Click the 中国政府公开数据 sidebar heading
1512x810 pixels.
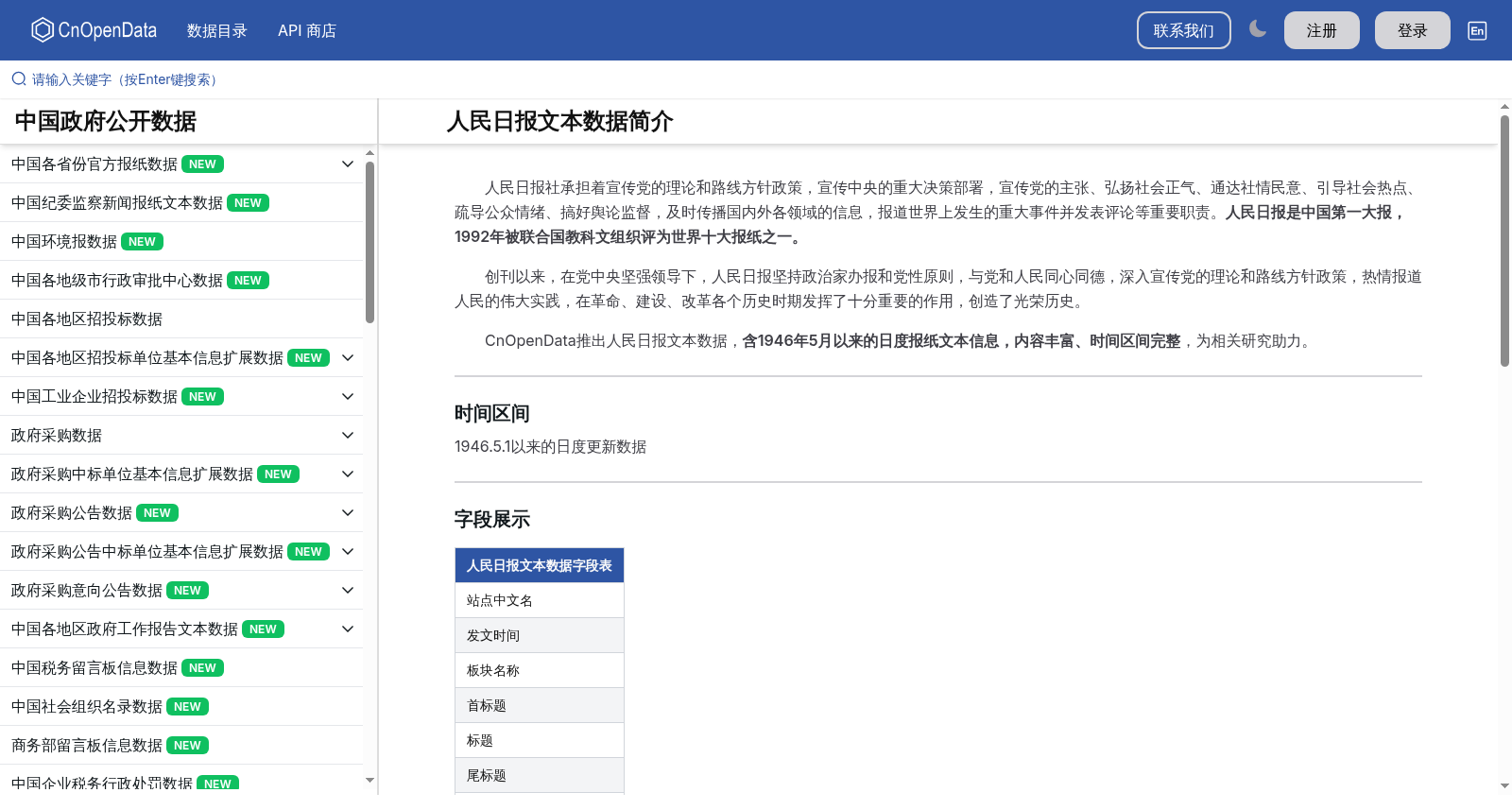coord(106,121)
